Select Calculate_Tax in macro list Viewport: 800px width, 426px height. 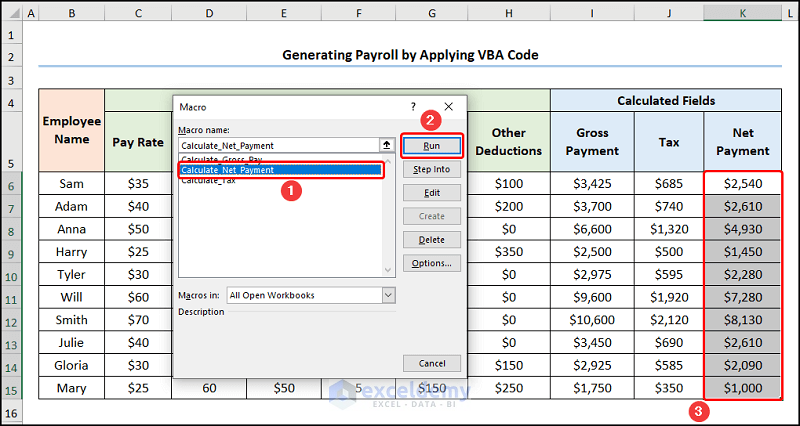(x=209, y=181)
